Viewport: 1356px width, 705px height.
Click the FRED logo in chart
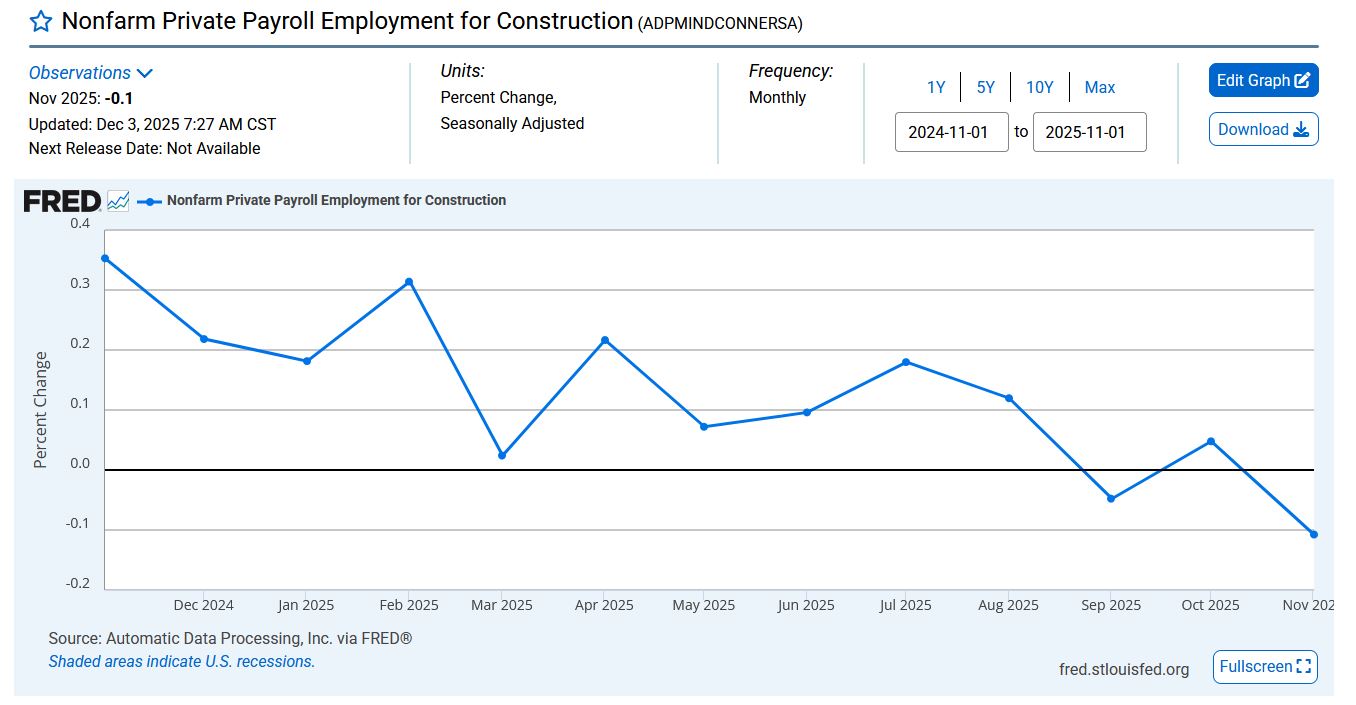[x=62, y=201]
